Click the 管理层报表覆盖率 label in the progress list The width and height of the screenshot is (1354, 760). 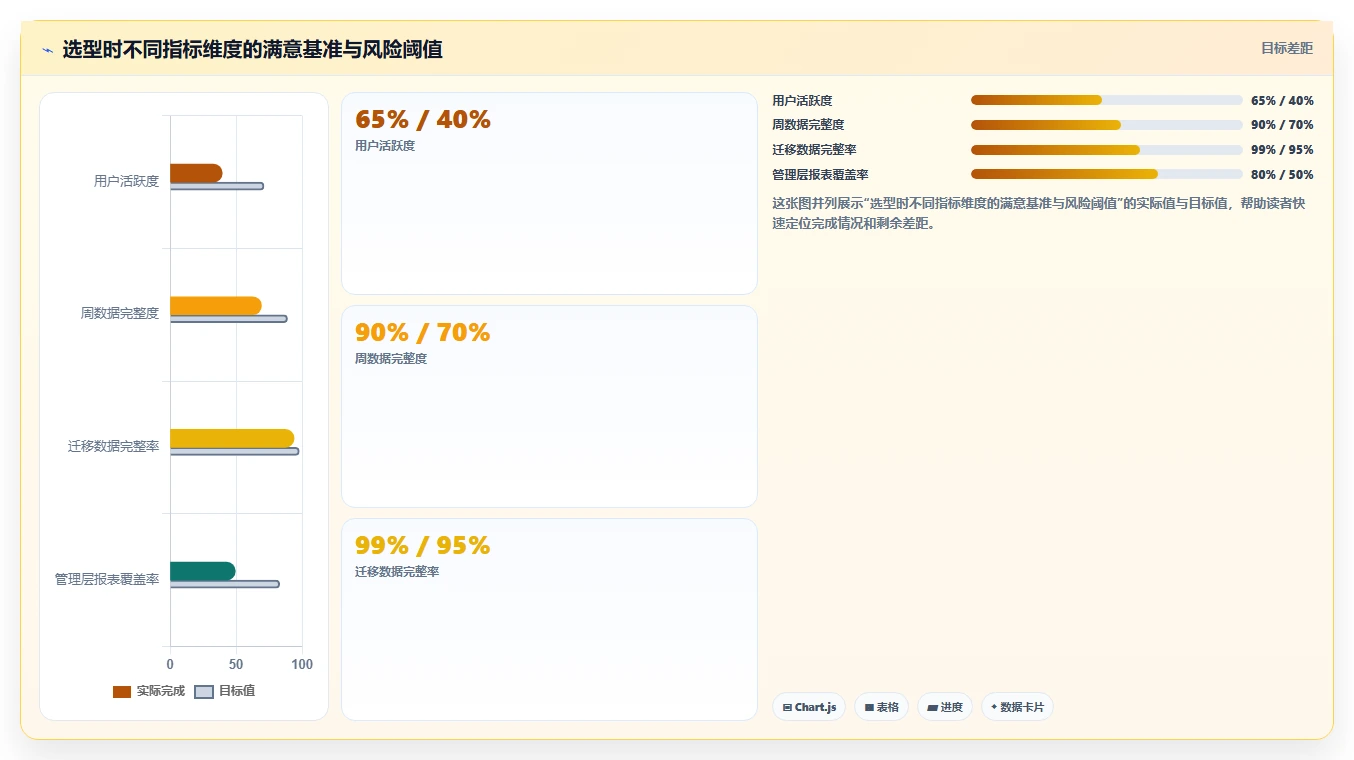pos(820,175)
